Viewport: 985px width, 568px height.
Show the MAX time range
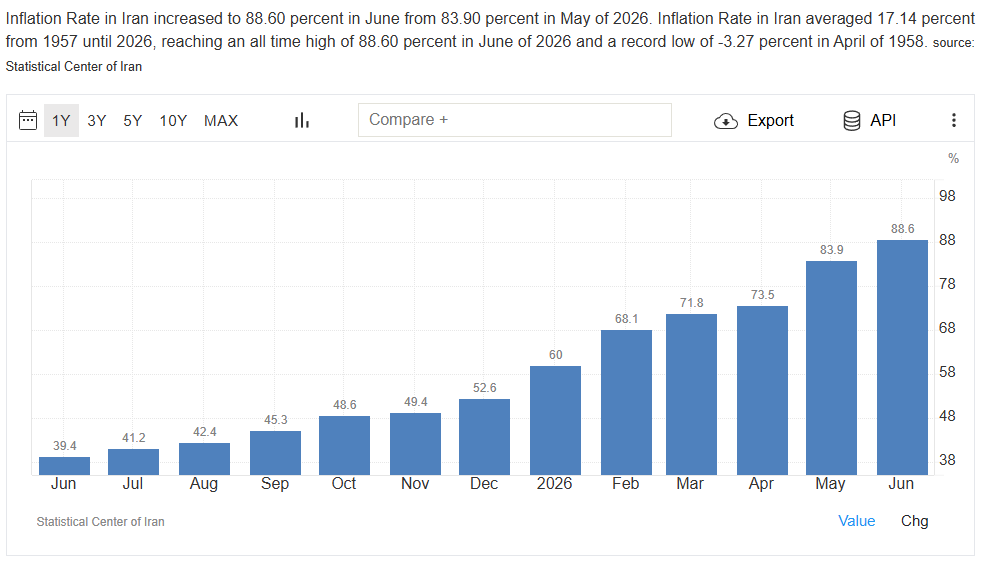pos(221,121)
